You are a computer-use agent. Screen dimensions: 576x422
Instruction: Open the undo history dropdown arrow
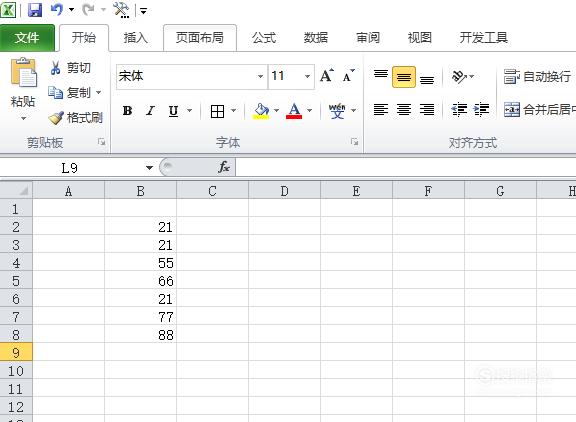point(72,10)
